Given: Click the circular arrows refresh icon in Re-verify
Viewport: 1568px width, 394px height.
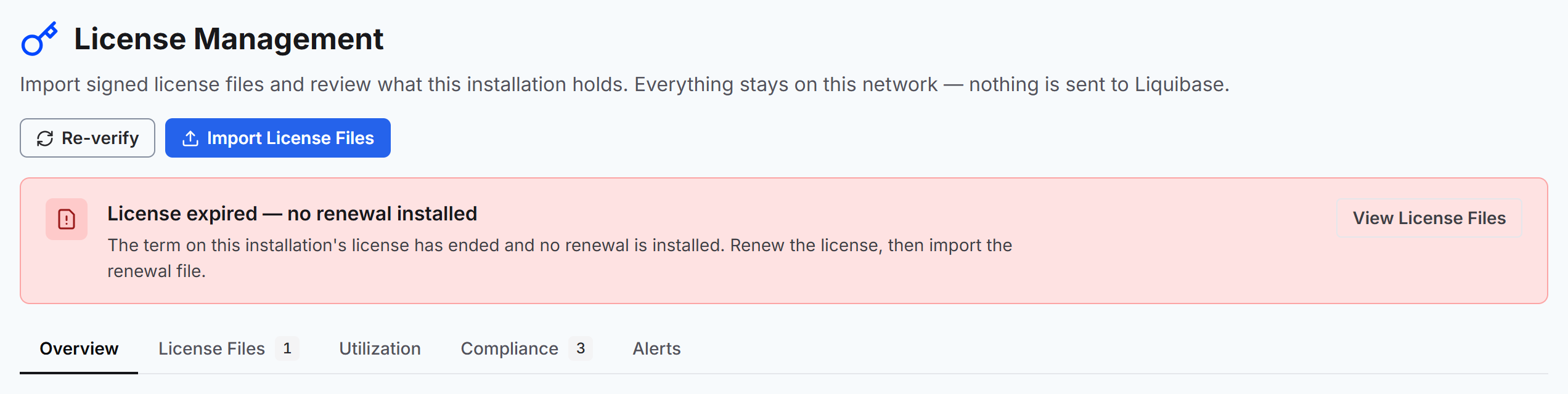Looking at the screenshot, I should [45, 139].
